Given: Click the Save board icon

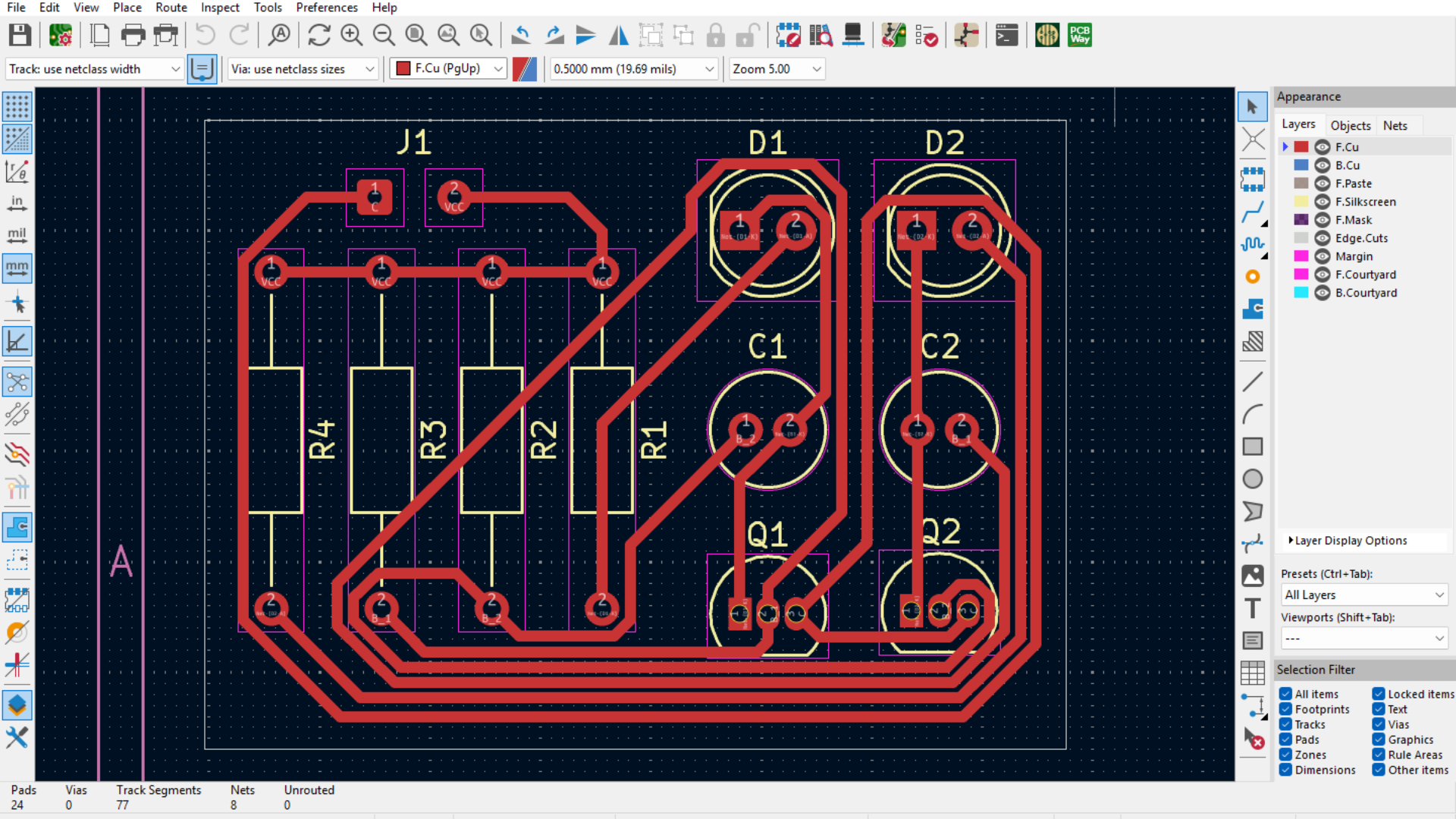Looking at the screenshot, I should [x=20, y=35].
